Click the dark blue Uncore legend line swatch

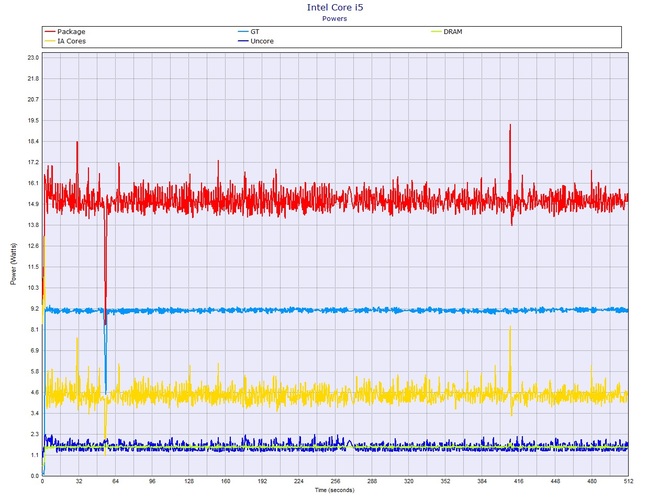point(243,41)
